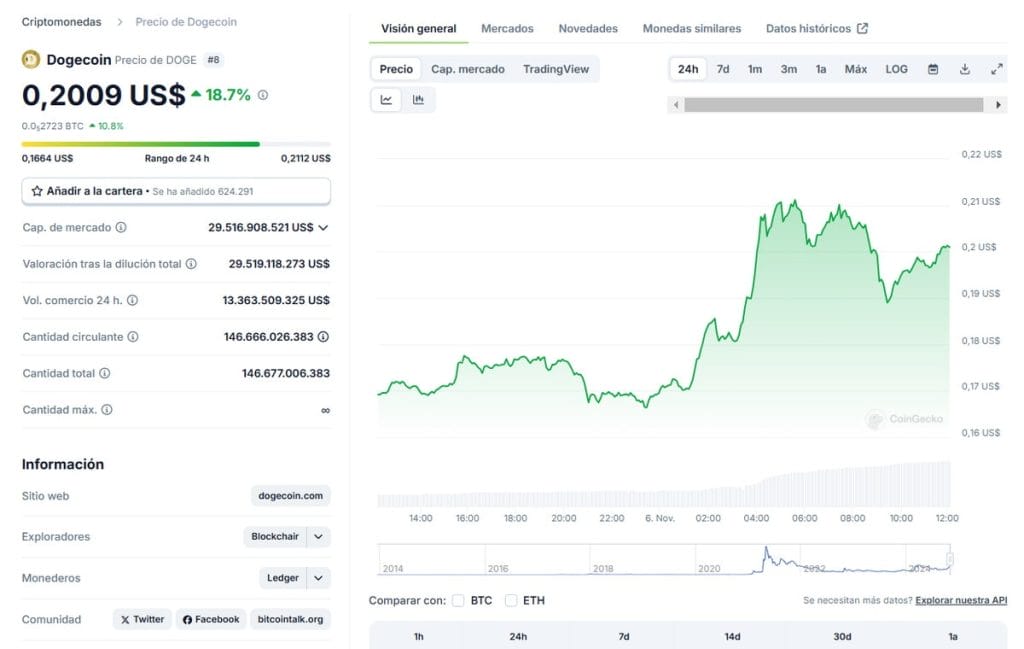Switch to candlestick chart icon

pyautogui.click(x=418, y=100)
